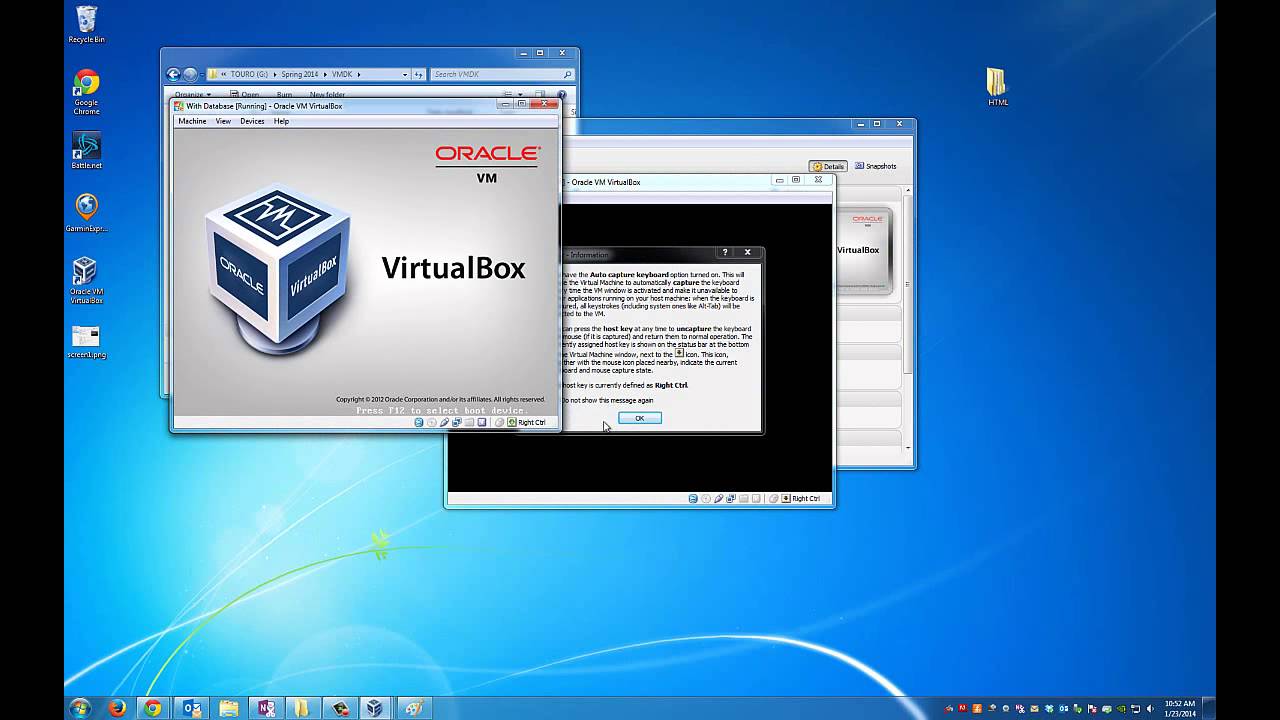Image resolution: width=1280 pixels, height=720 pixels.
Task: Go back in the VMDK Explorer window
Action: [x=173, y=74]
